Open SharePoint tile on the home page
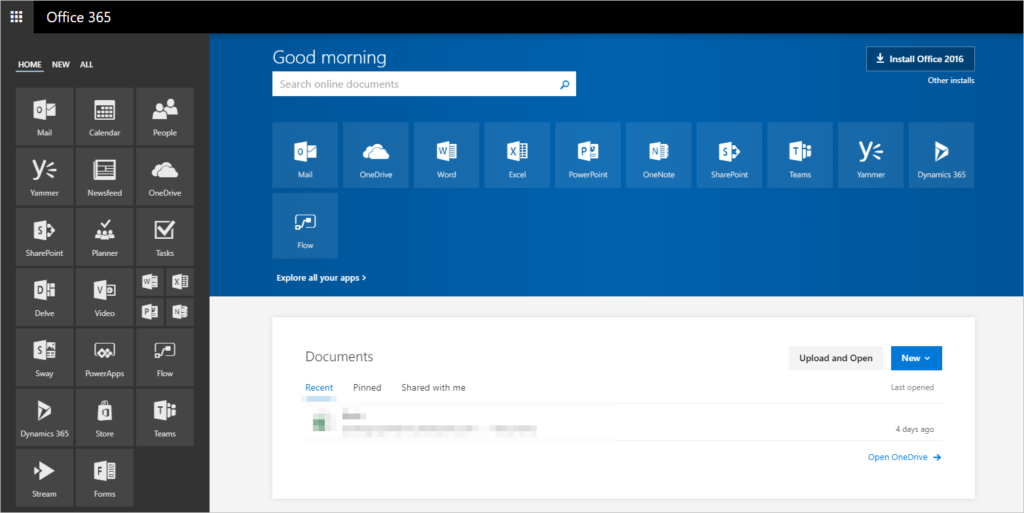The image size is (1024, 513). point(729,155)
